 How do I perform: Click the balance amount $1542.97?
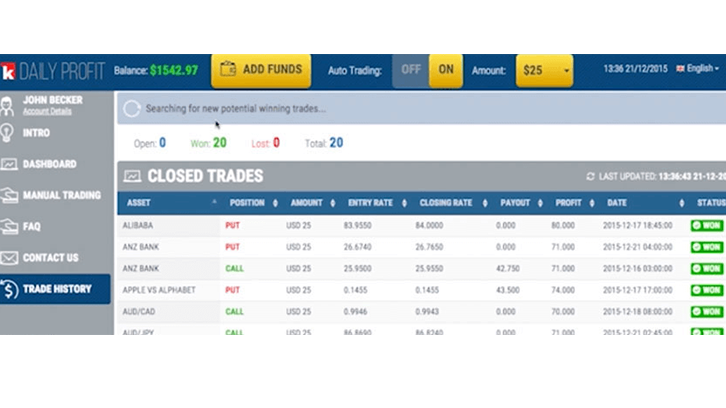(x=174, y=70)
